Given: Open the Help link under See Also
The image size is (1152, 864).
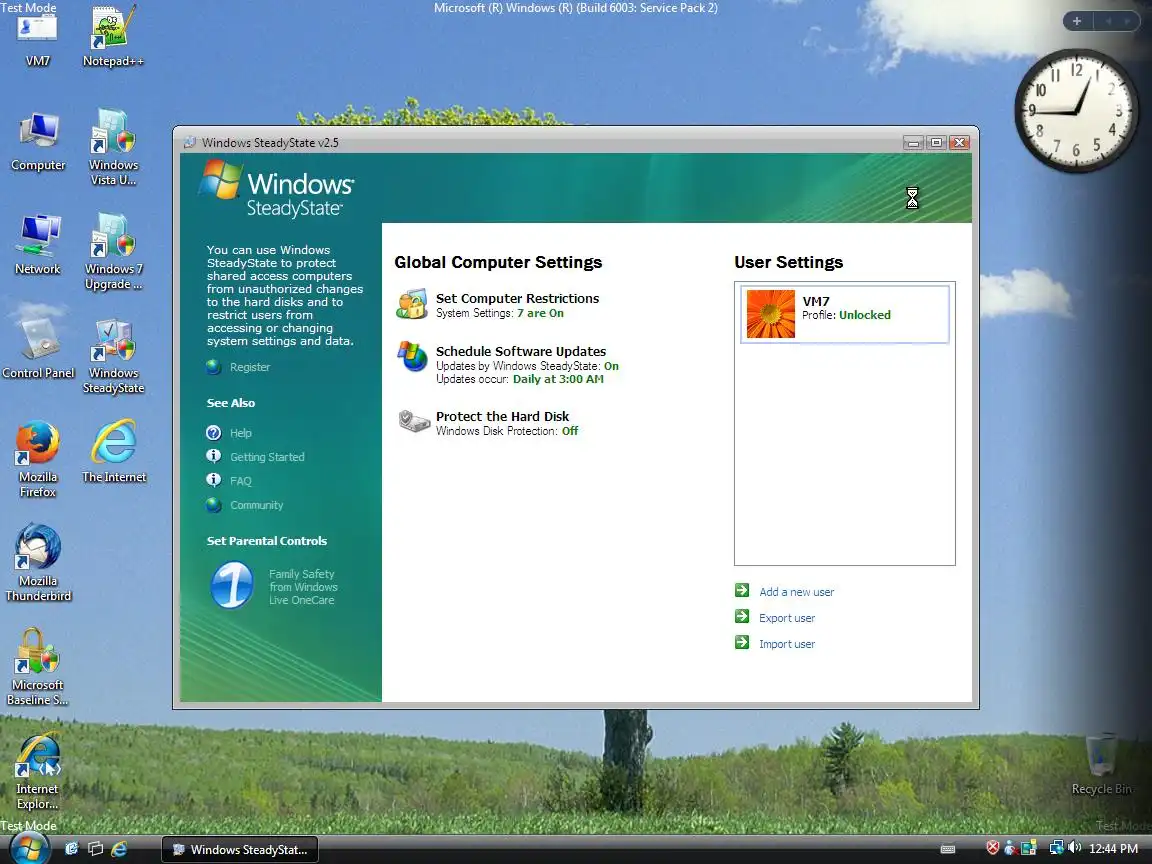Looking at the screenshot, I should (x=241, y=433).
